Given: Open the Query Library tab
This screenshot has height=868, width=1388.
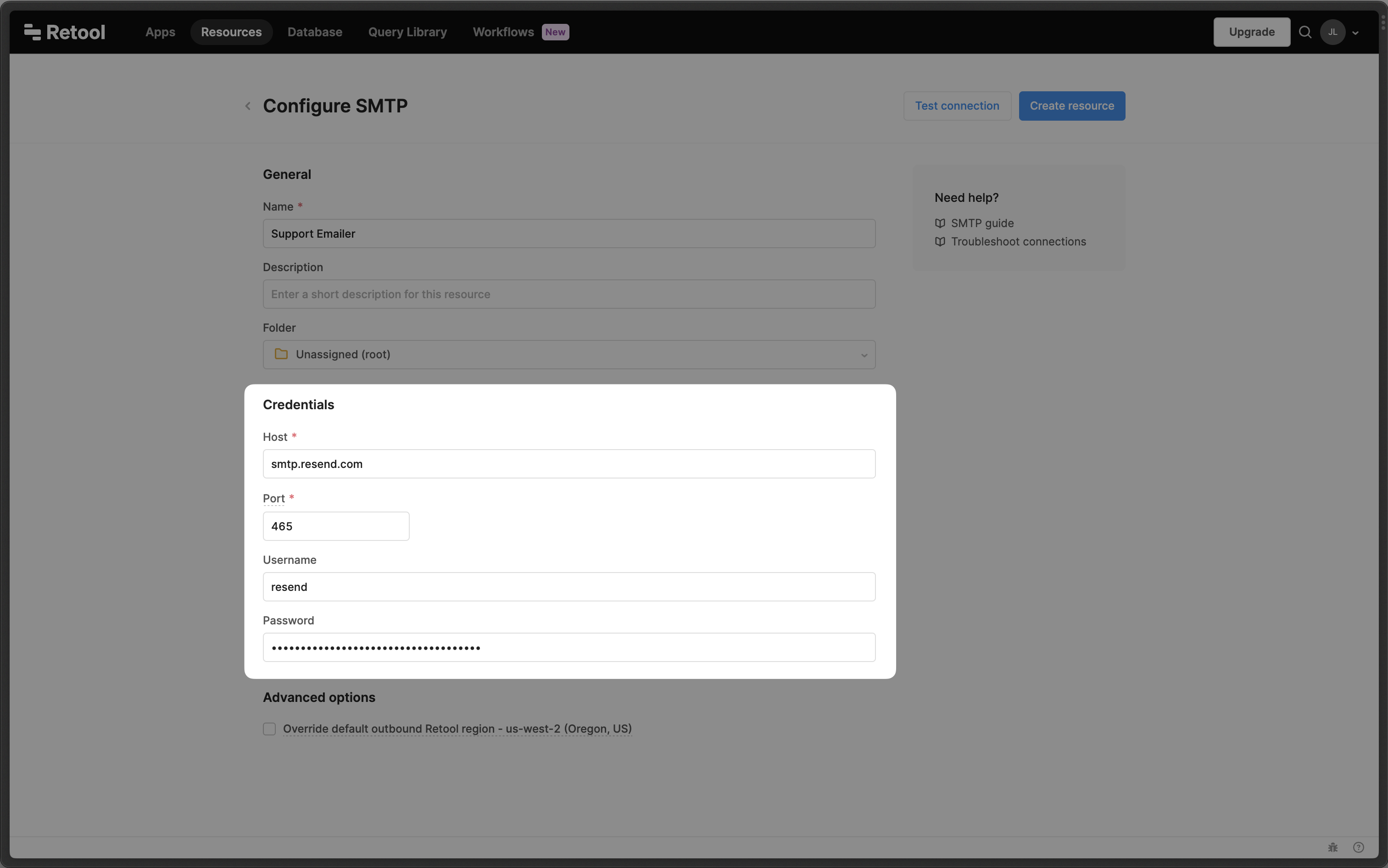Looking at the screenshot, I should tap(407, 32).
